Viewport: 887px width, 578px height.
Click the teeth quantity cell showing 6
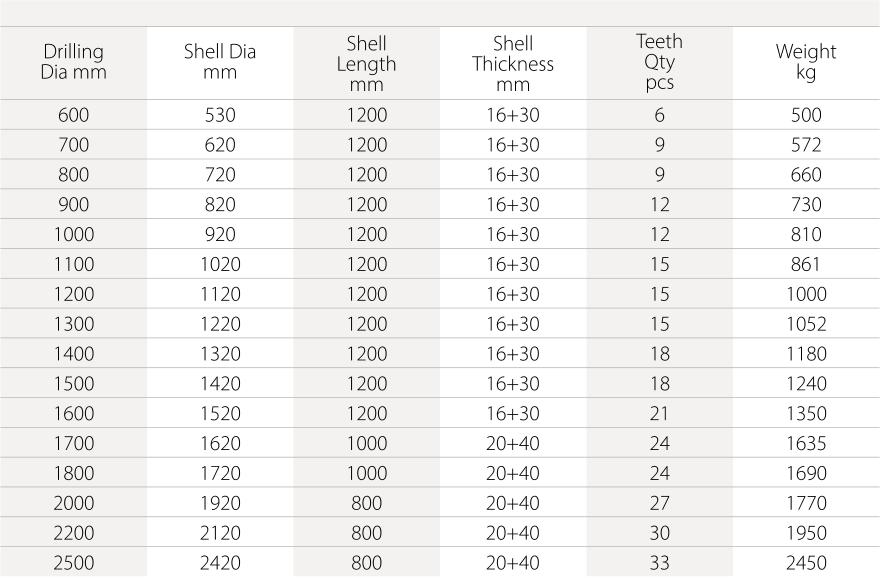click(660, 115)
